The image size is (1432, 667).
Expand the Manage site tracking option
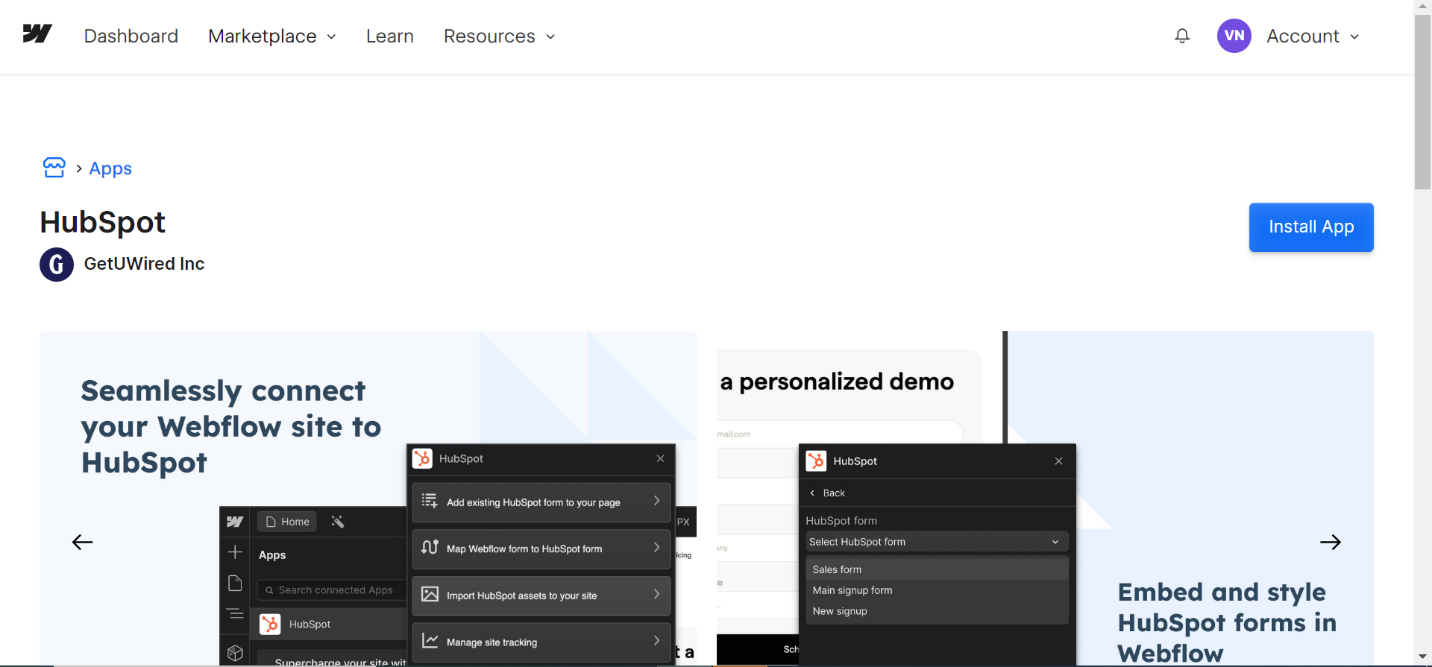coord(541,642)
